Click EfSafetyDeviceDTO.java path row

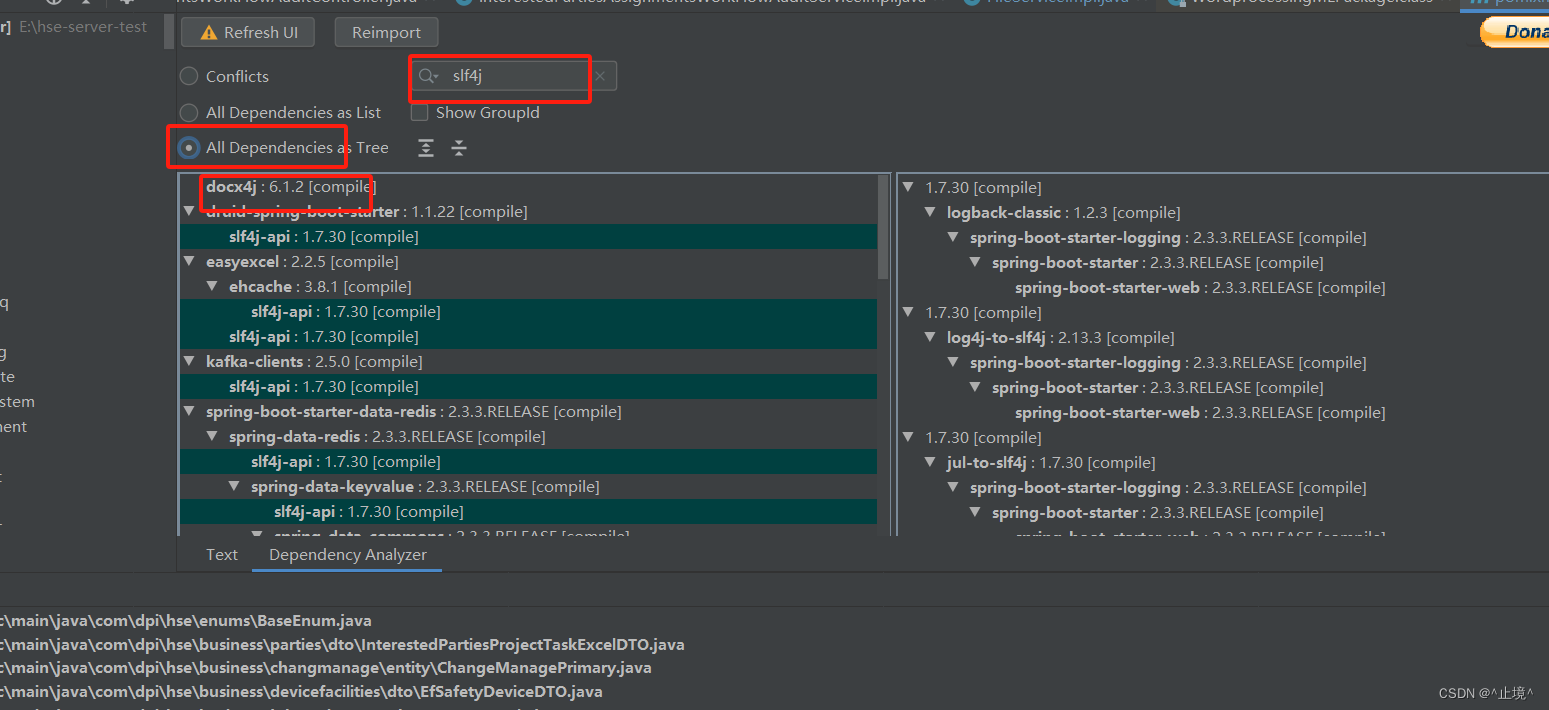pos(301,691)
